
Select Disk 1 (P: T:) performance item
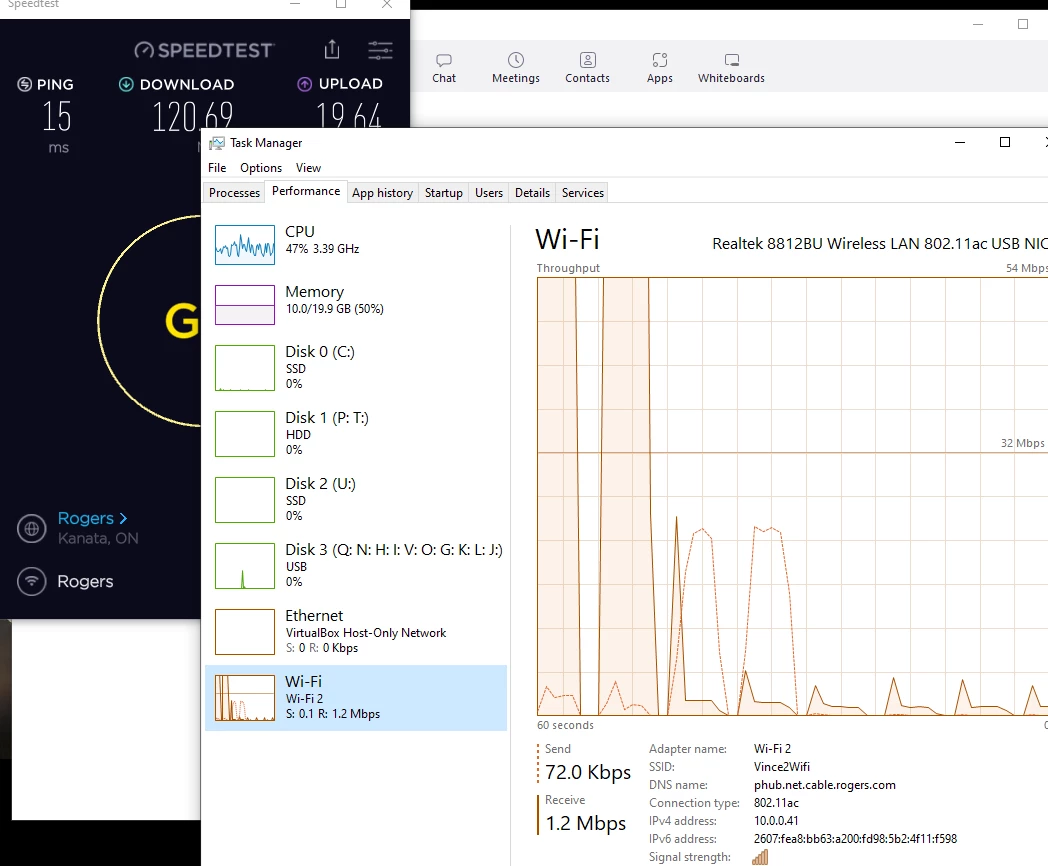click(x=356, y=433)
